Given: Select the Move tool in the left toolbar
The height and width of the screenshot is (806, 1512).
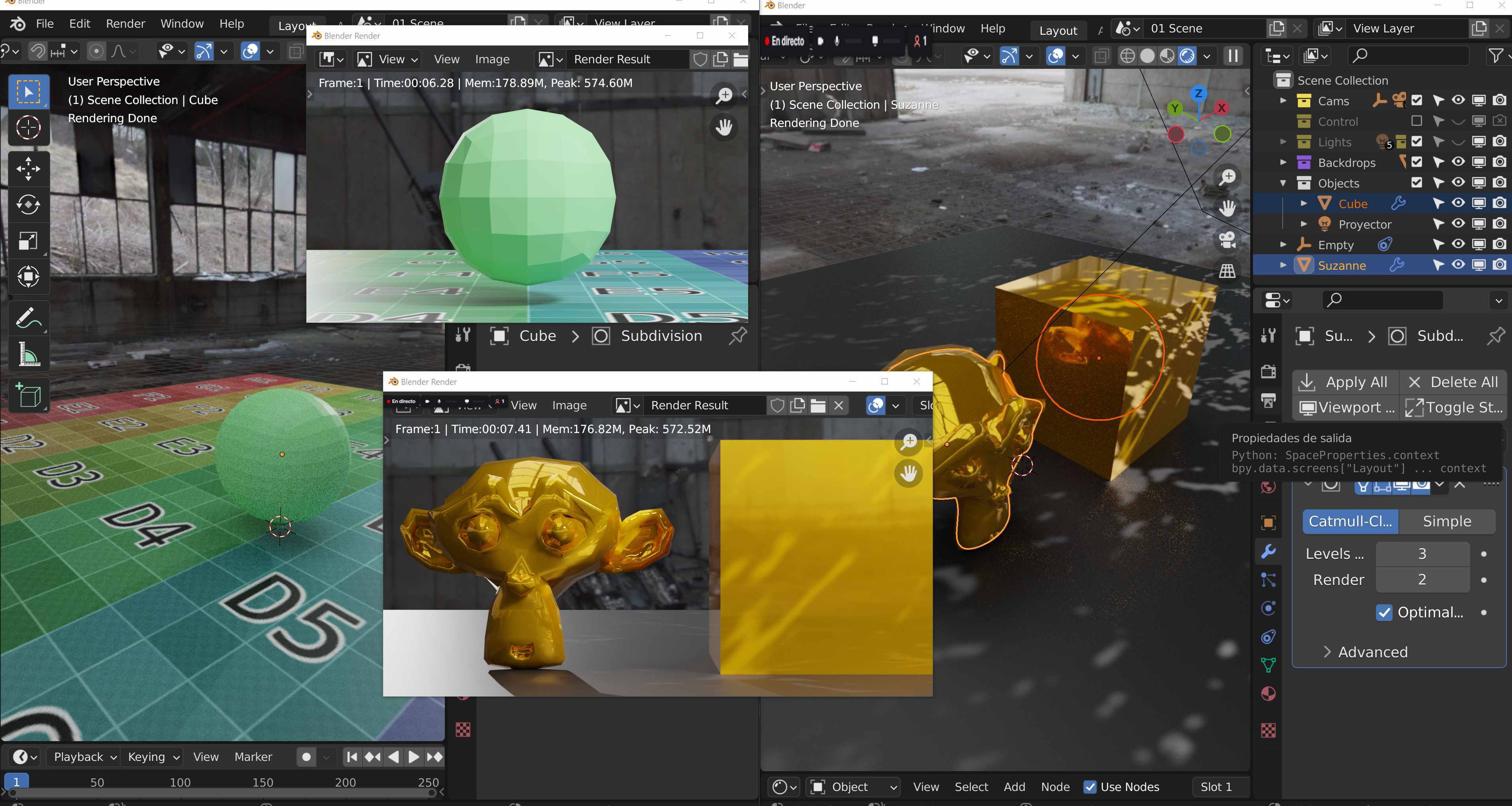Looking at the screenshot, I should click(x=28, y=168).
